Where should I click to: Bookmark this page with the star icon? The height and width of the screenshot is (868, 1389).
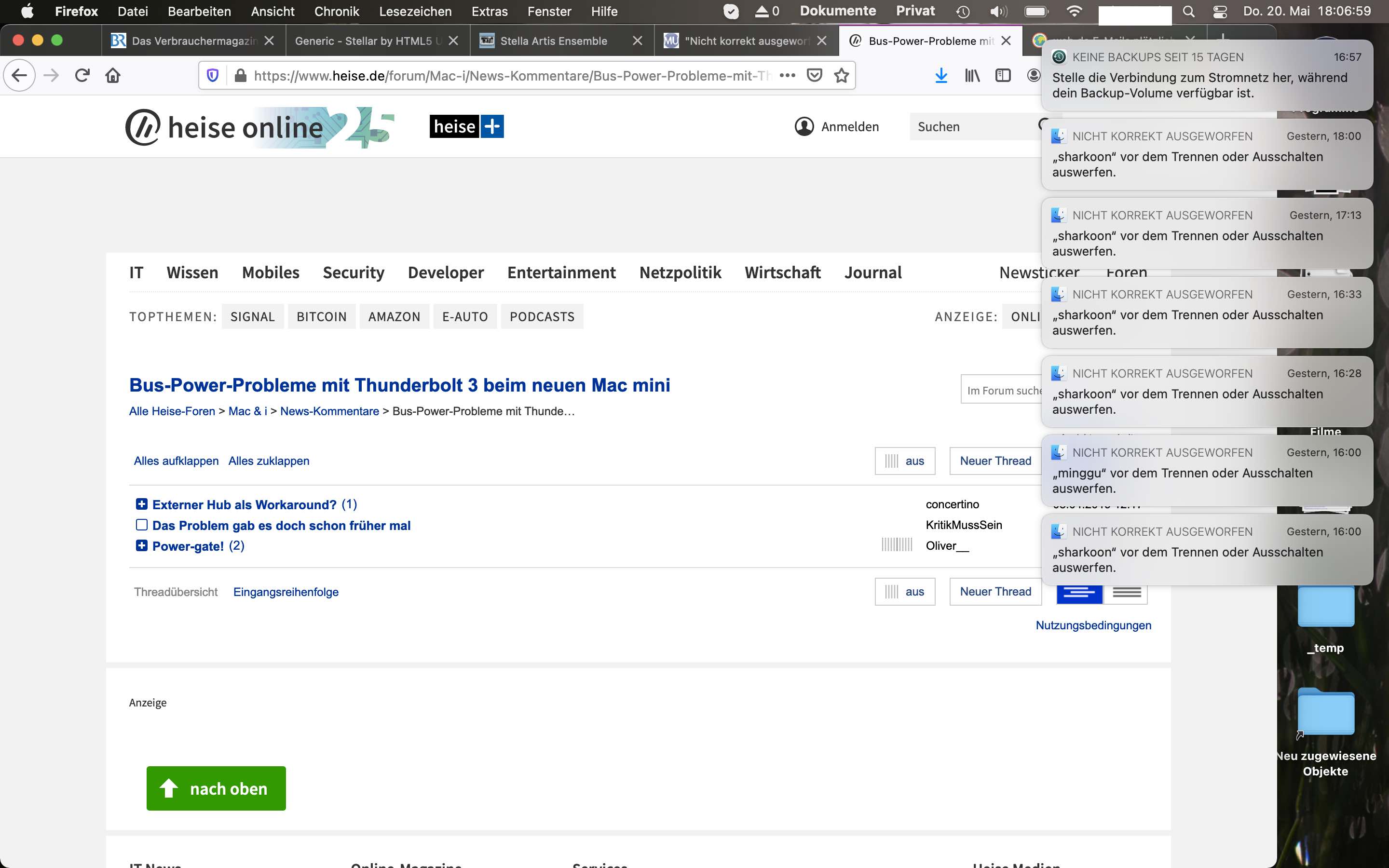[x=842, y=75]
